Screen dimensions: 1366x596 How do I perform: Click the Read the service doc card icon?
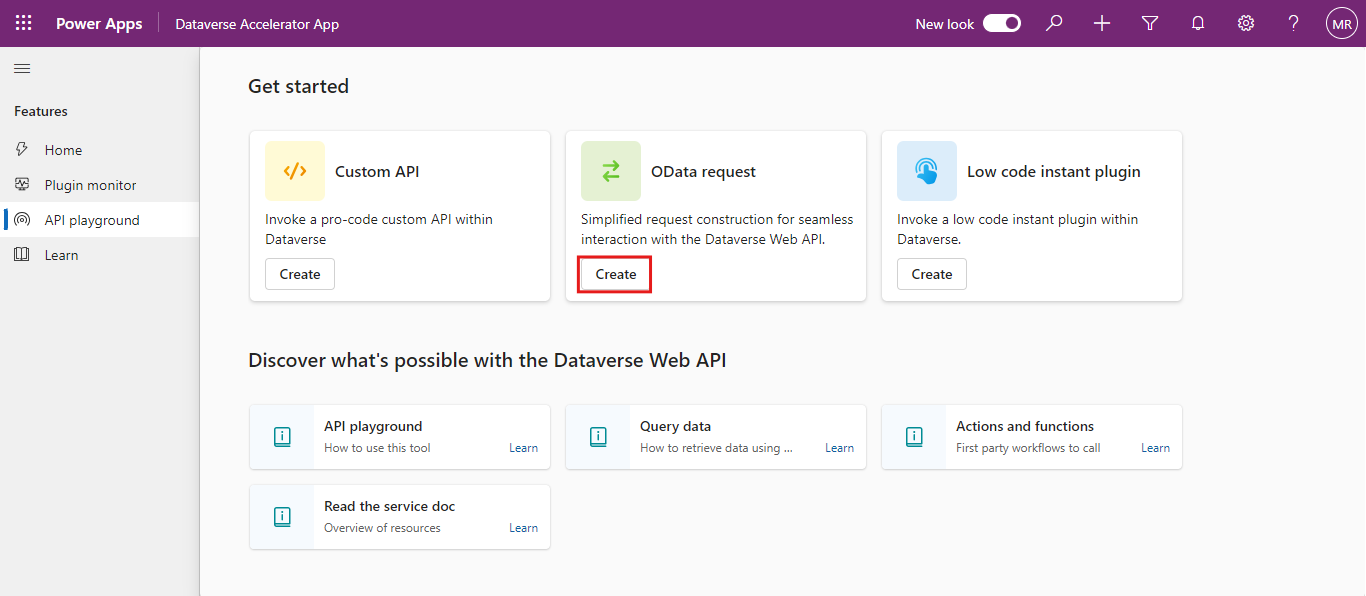point(282,517)
